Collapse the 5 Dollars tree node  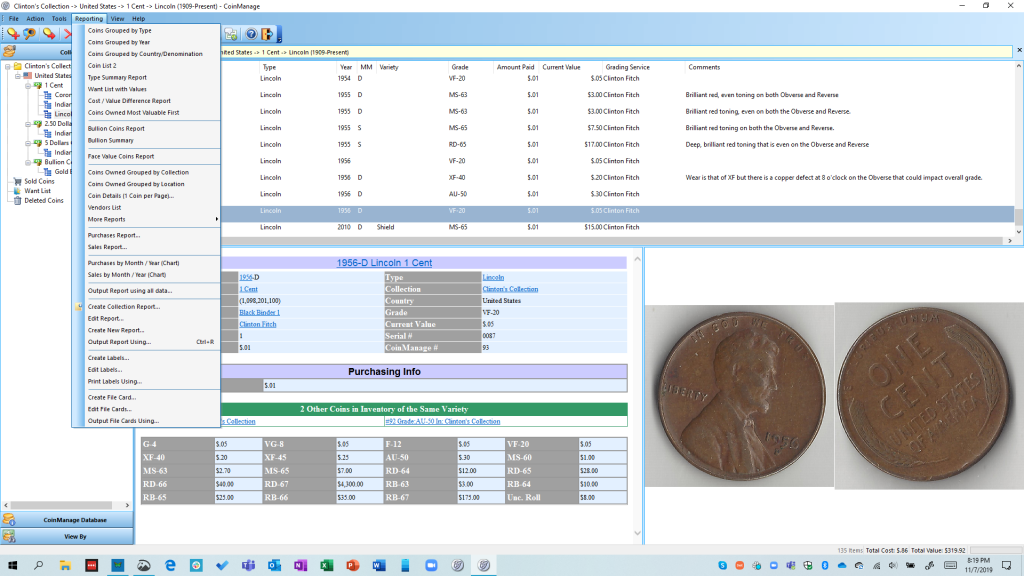(x=27, y=143)
